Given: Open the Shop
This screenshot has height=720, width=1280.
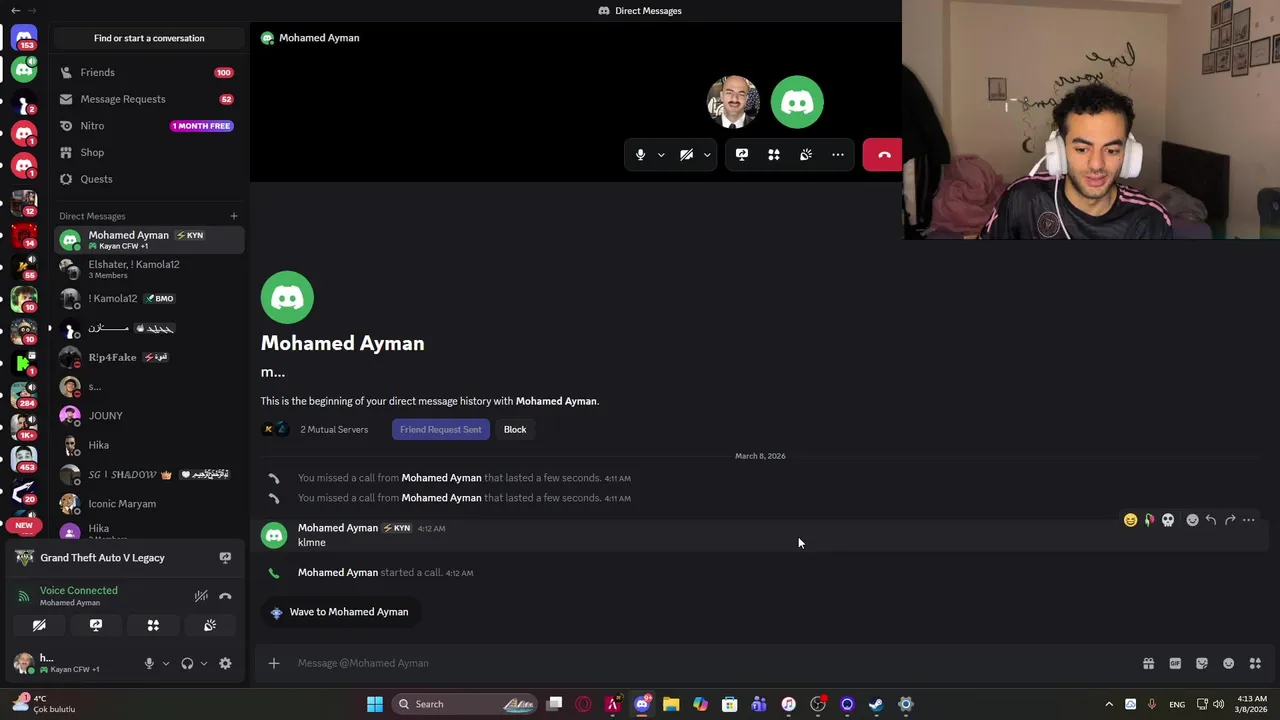Looking at the screenshot, I should 148,152.
